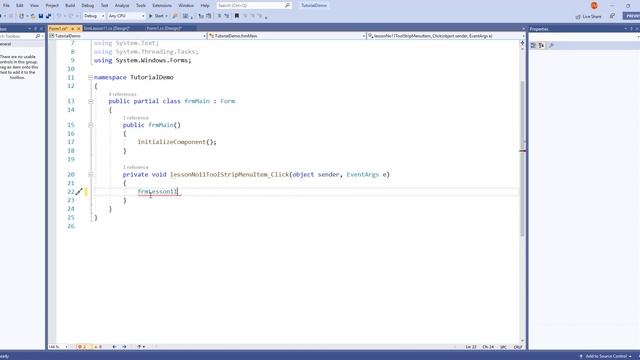Open the File menu
The image size is (640, 360).
click(x=6, y=5)
